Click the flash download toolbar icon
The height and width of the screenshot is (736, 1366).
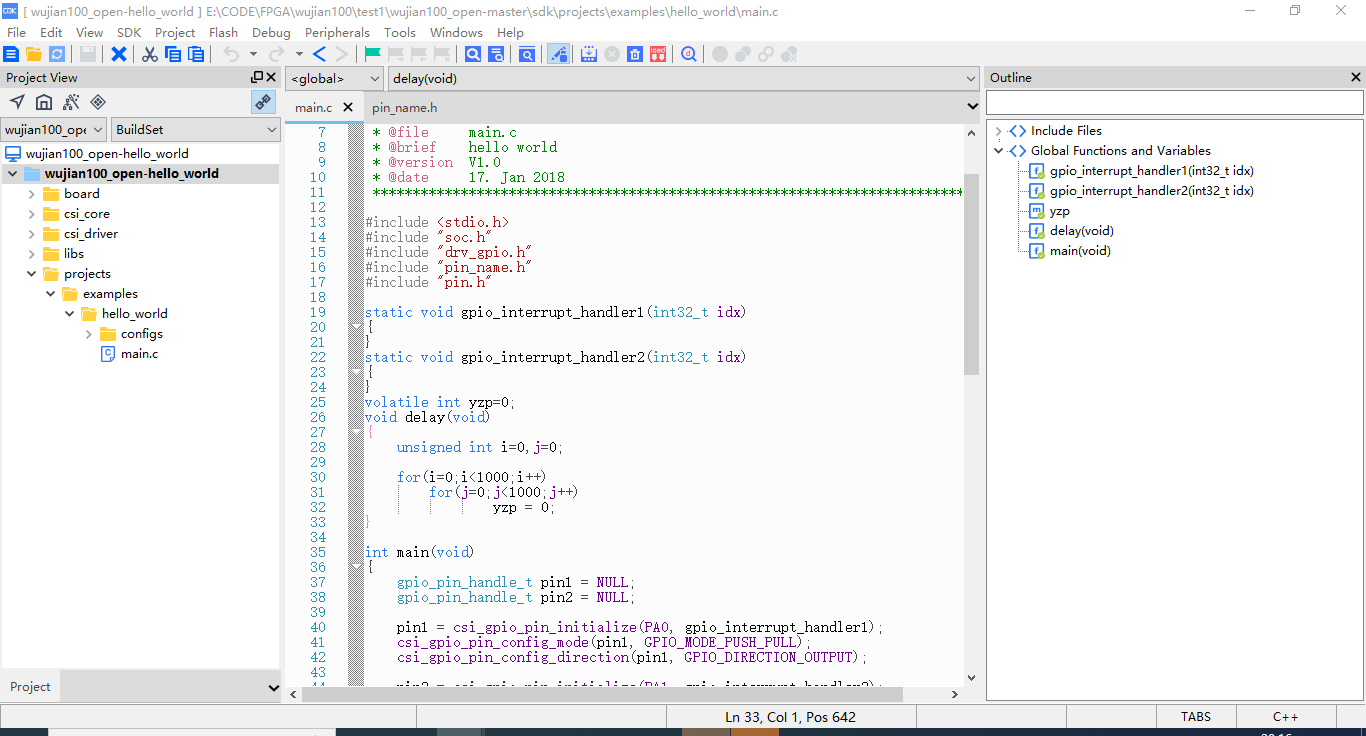(x=589, y=54)
